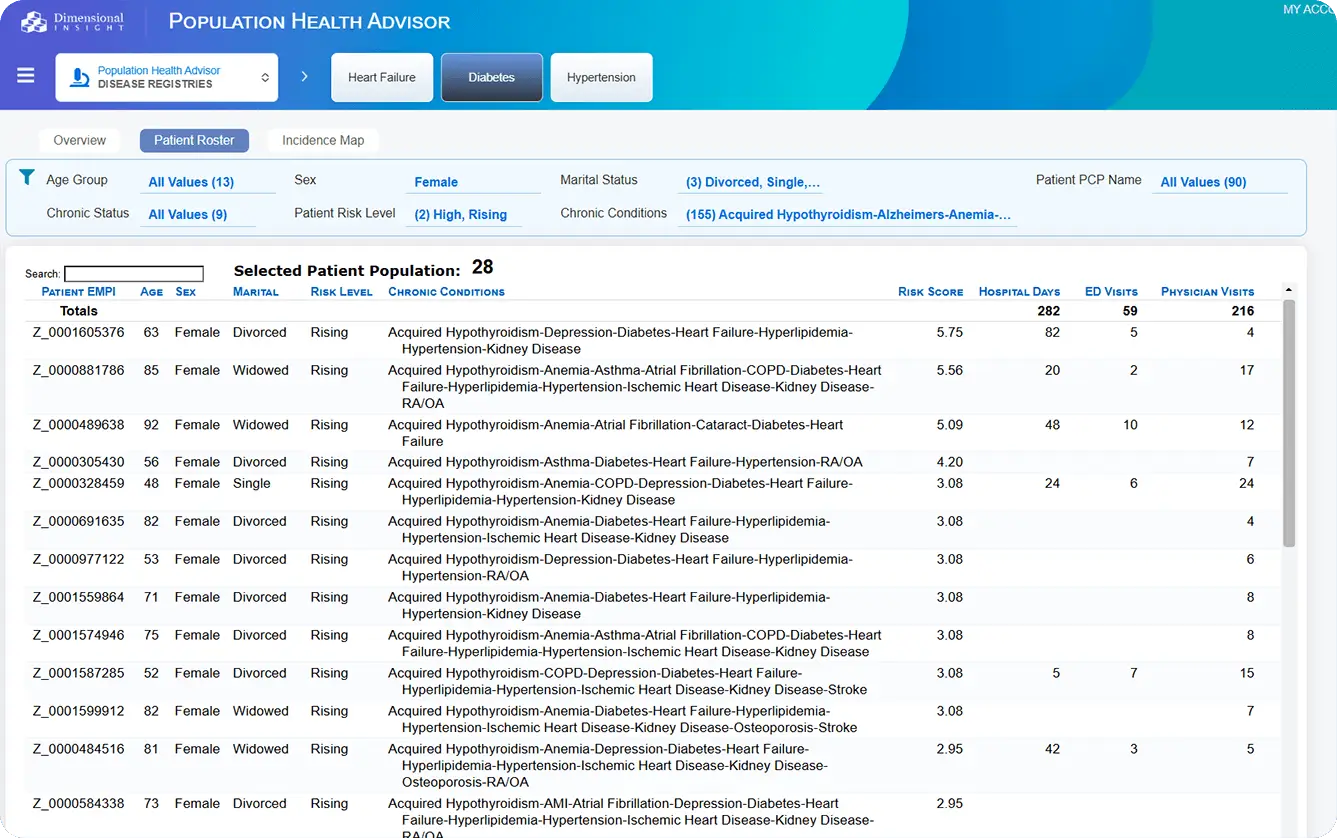Viewport: 1337px width, 838px height.
Task: Open the Patient Risk Level filter
Action: tap(460, 214)
